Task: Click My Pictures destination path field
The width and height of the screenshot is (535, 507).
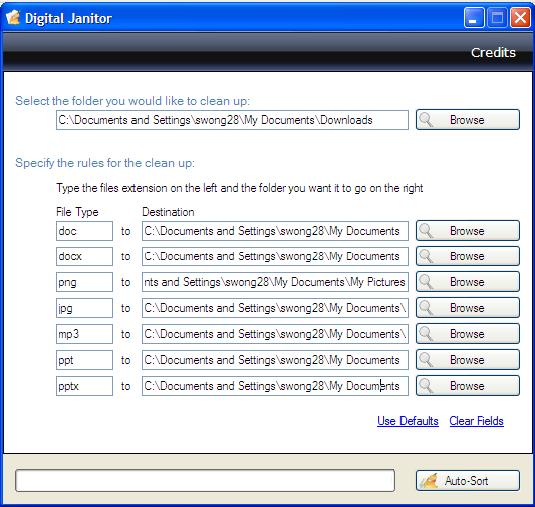Action: [275, 282]
